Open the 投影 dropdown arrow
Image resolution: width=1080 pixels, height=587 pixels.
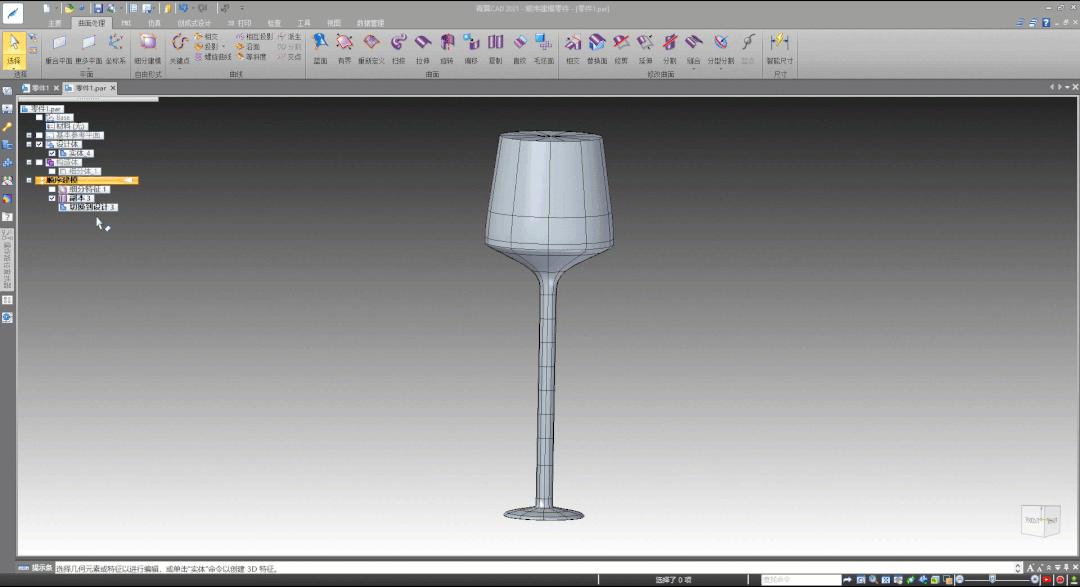(x=223, y=47)
